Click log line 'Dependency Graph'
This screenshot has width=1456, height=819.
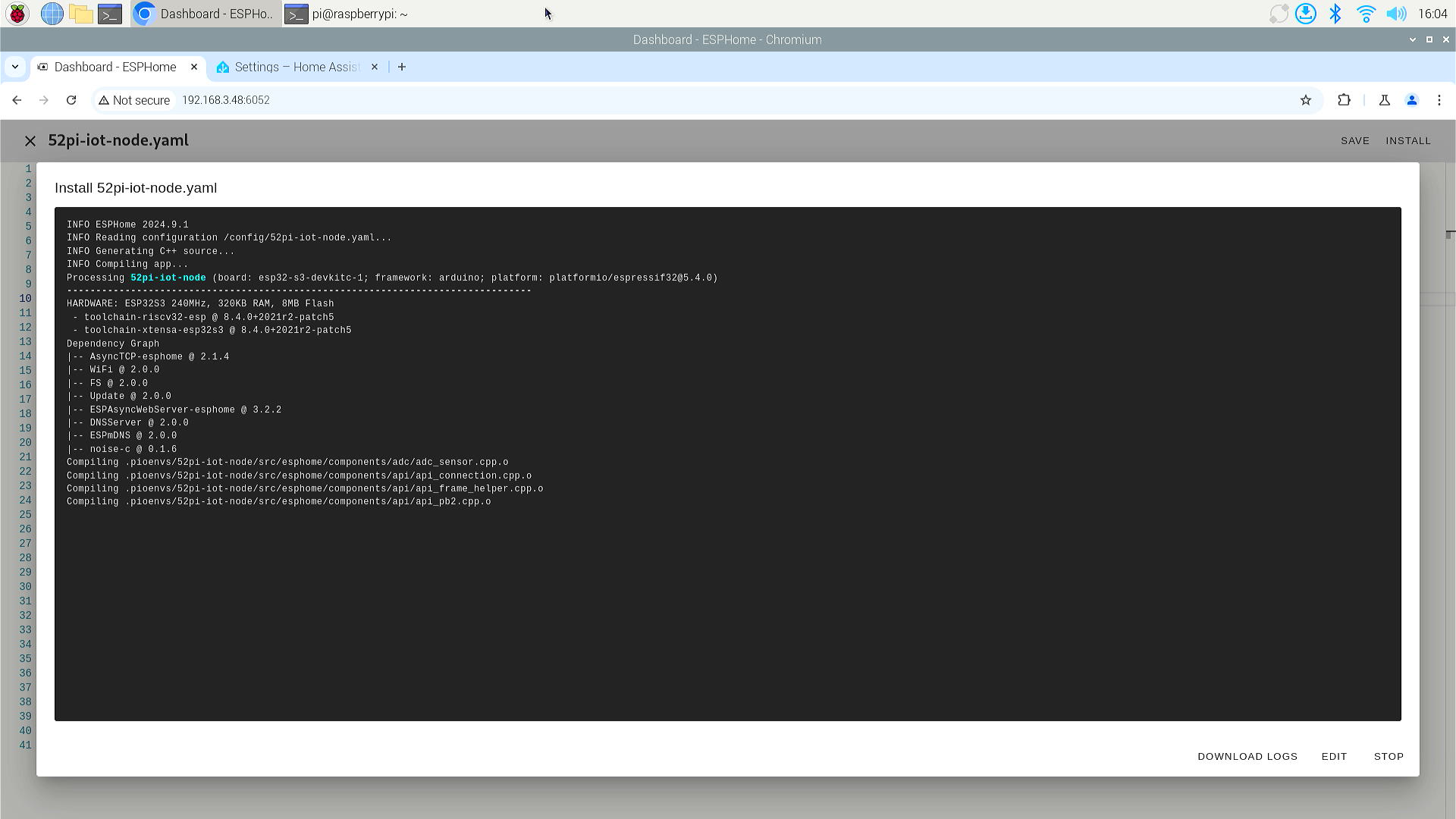(113, 344)
